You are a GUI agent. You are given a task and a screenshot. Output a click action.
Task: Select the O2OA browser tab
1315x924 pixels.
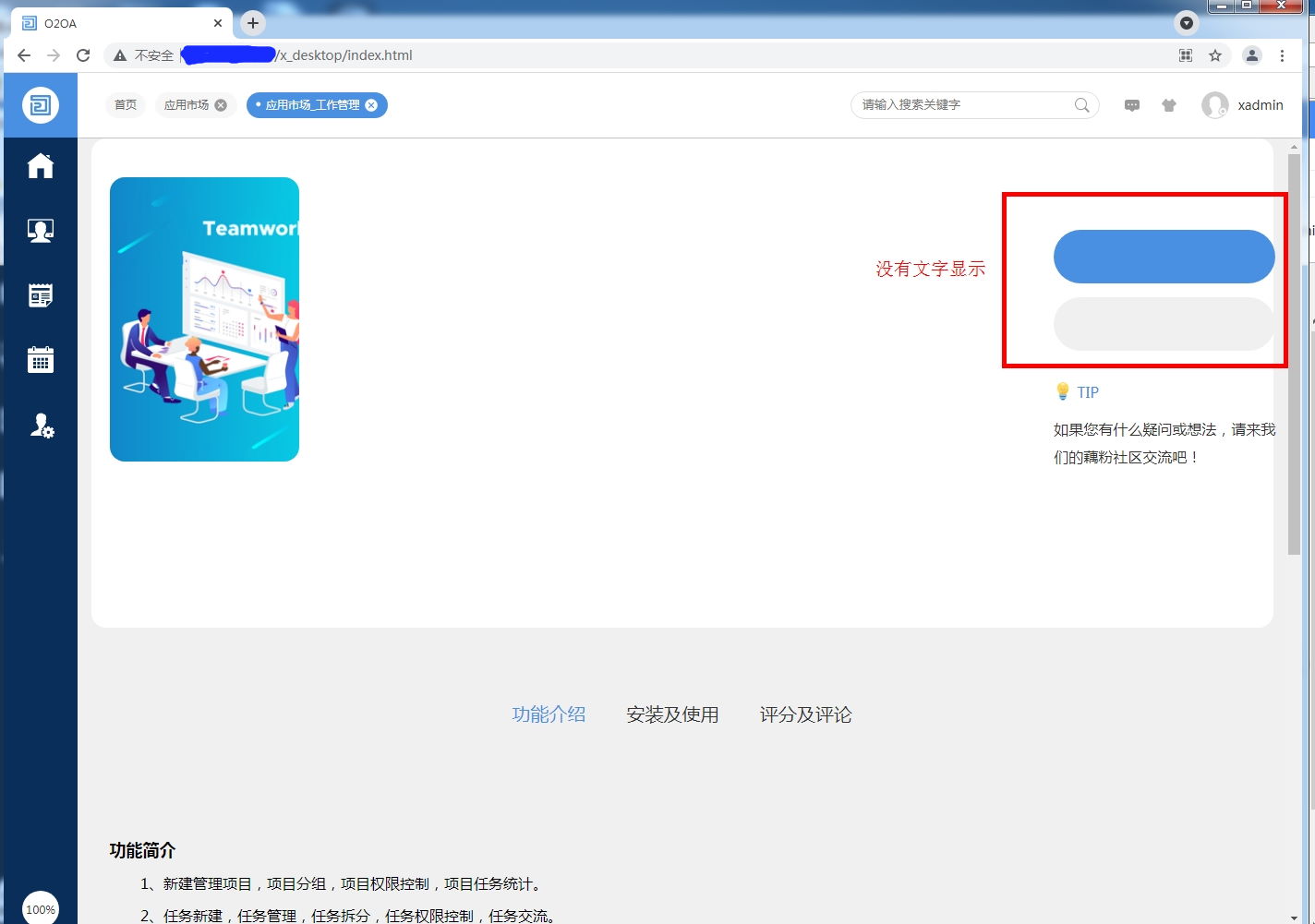121,23
